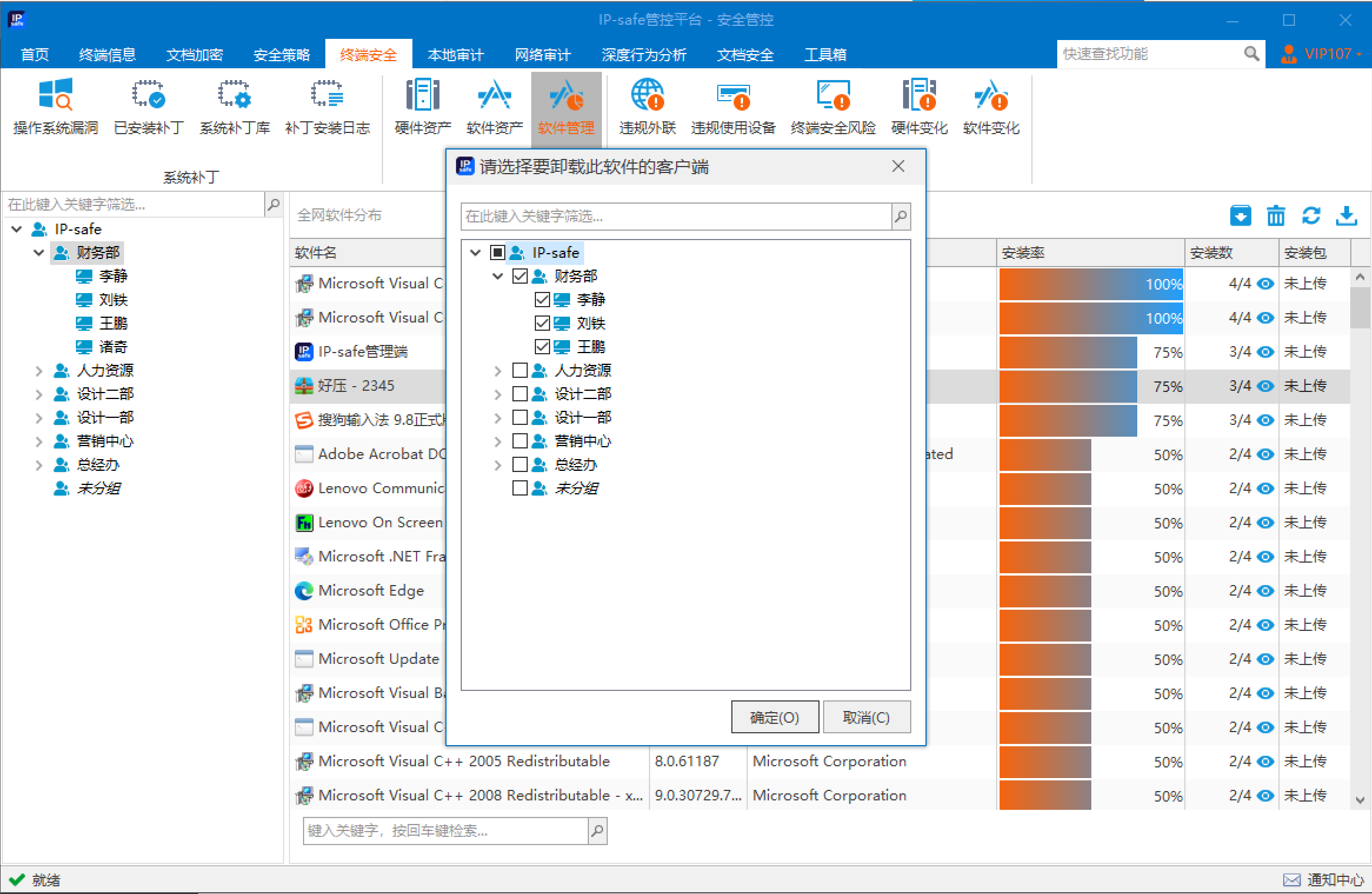The height and width of the screenshot is (894, 1372).
Task: Open 终端安全风险 monitor icon
Action: (x=833, y=95)
